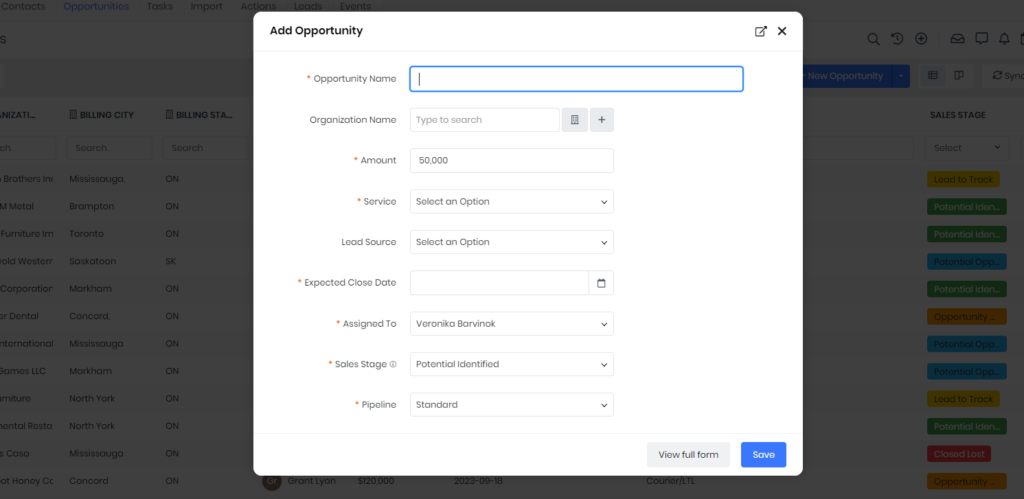Add a new organization with the plus icon
This screenshot has width=1024, height=499.
601,120
